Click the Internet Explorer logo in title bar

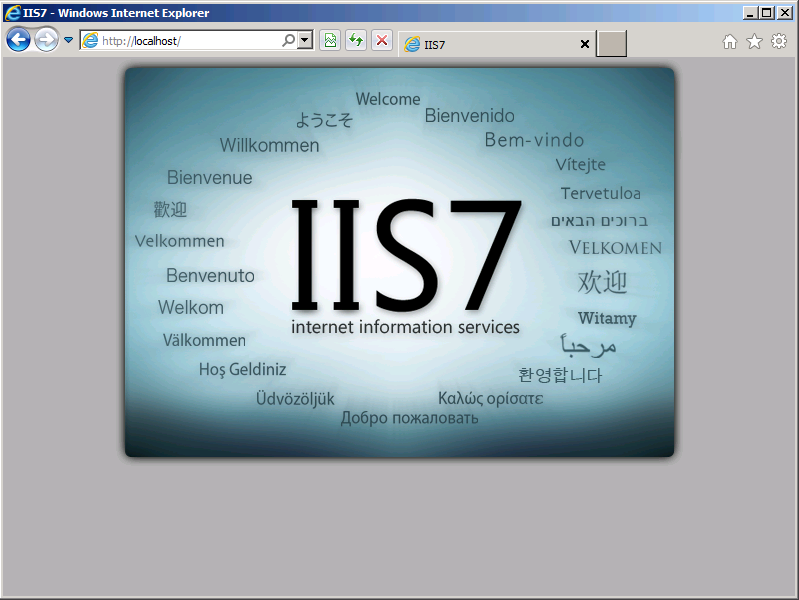click(x=12, y=13)
